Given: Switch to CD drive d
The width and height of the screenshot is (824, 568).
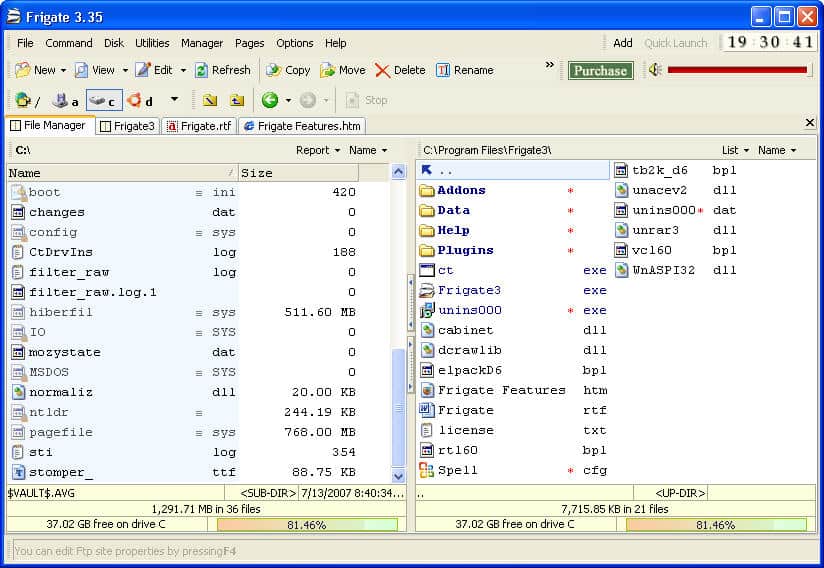Looking at the screenshot, I should 139,100.
